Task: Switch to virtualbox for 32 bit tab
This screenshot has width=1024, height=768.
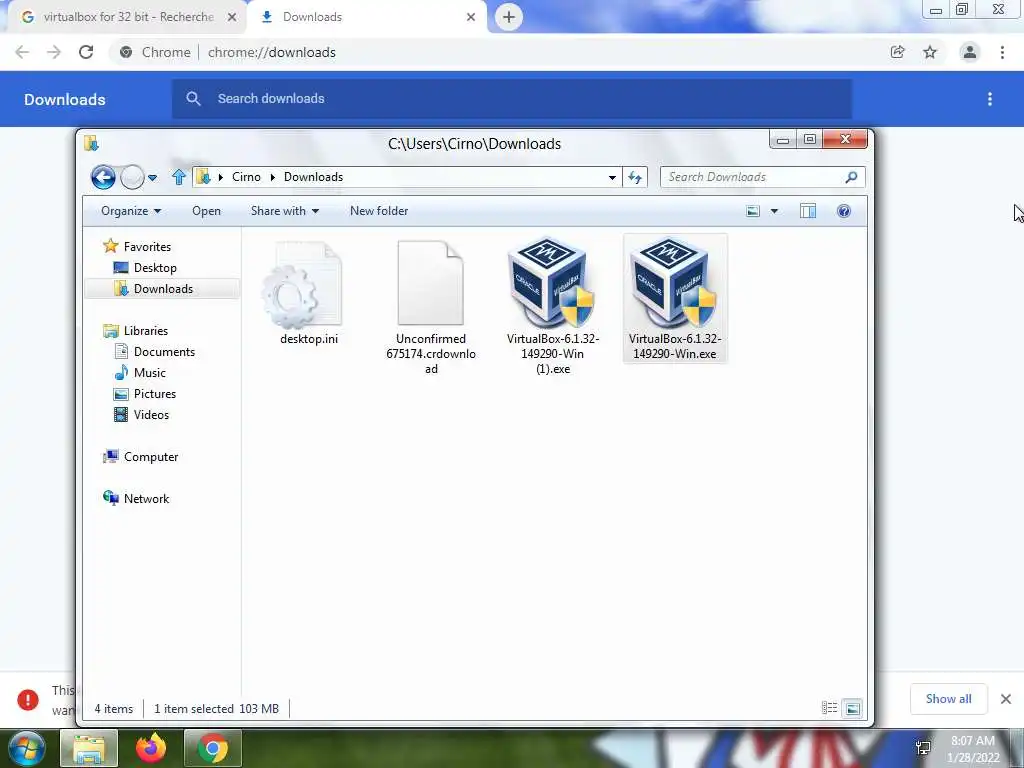Action: pyautogui.click(x=122, y=17)
